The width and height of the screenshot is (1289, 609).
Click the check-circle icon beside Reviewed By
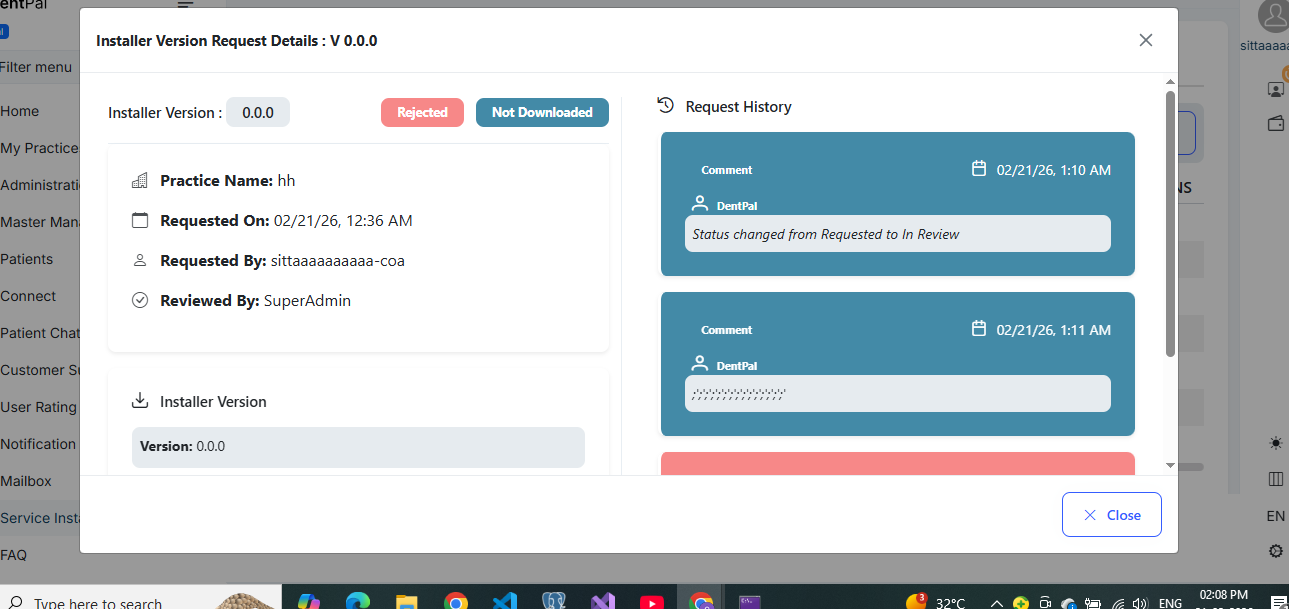tap(140, 300)
